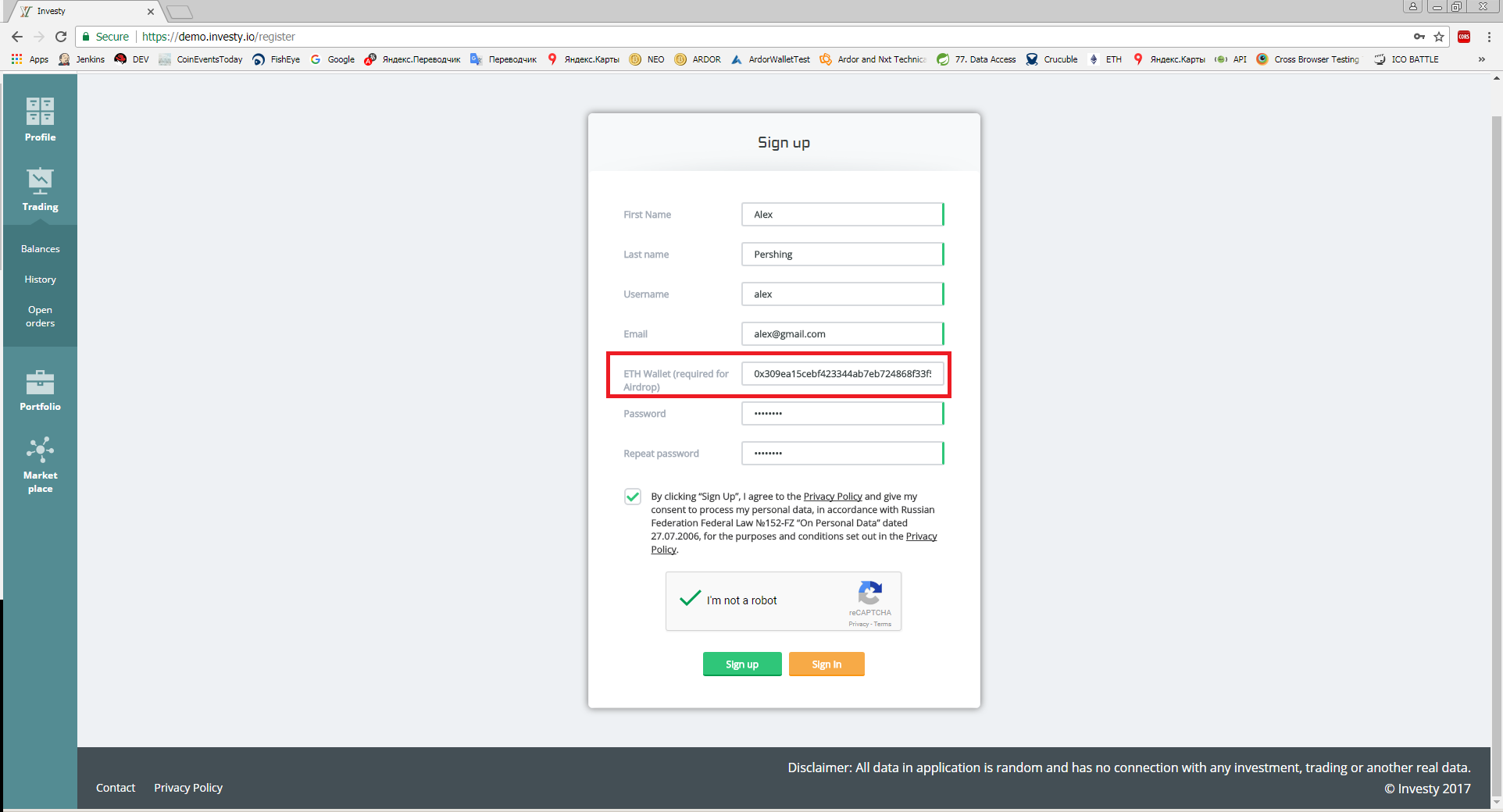Select Open orders in the Trading submenu
The width and height of the screenshot is (1503, 812).
[x=40, y=316]
